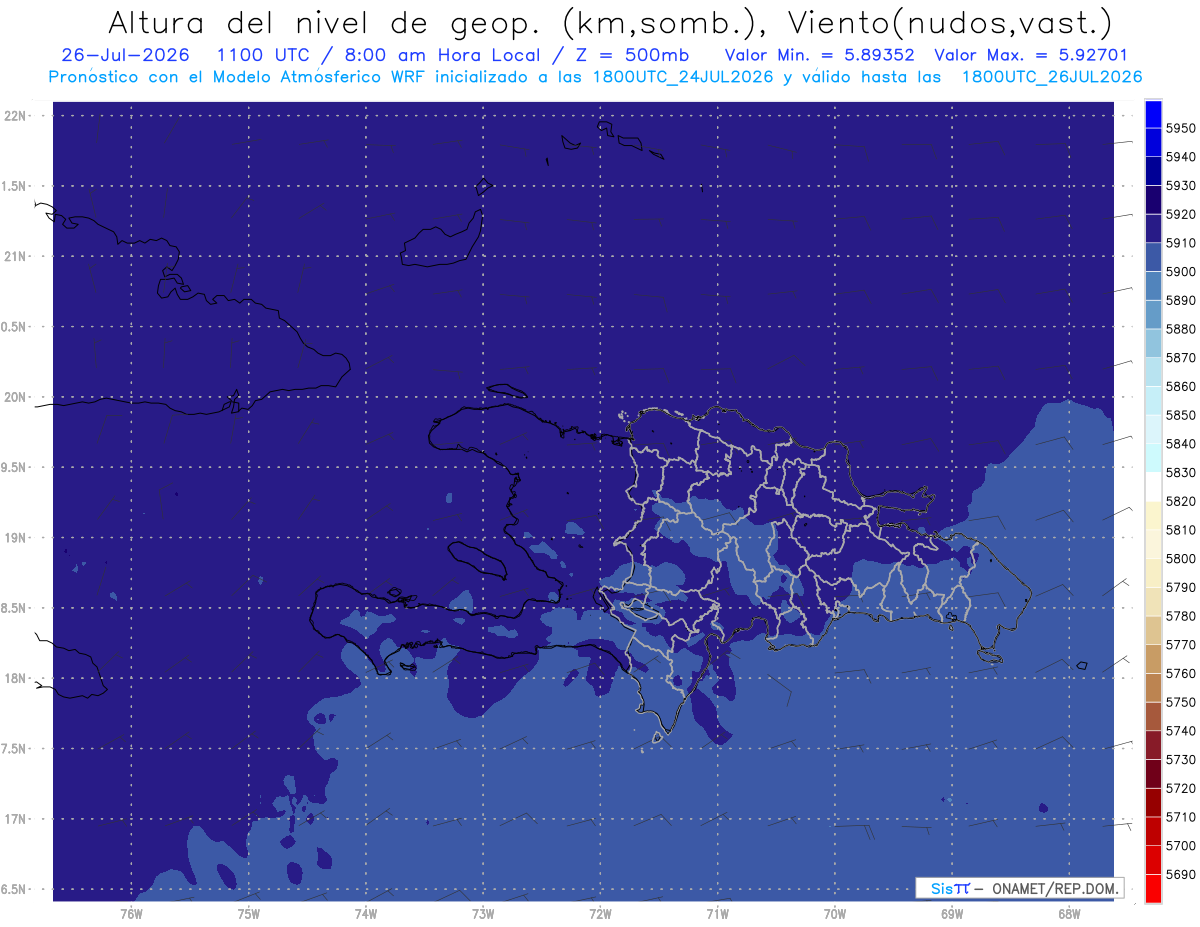1200x927 pixels.
Task: Click the "69W" longitude axis label
Action: 952,913
